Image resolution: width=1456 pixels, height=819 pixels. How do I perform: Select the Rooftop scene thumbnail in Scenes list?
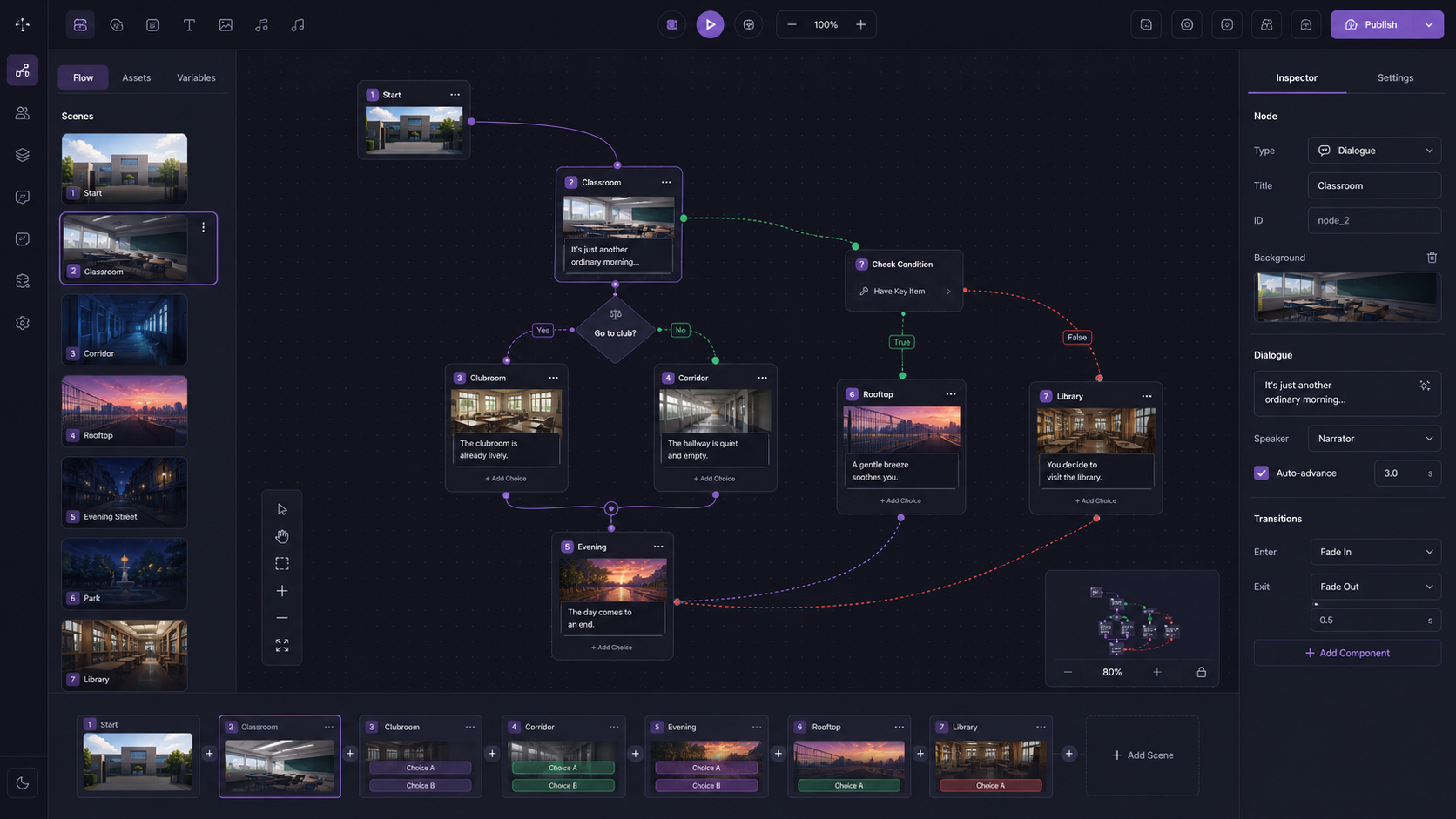125,411
